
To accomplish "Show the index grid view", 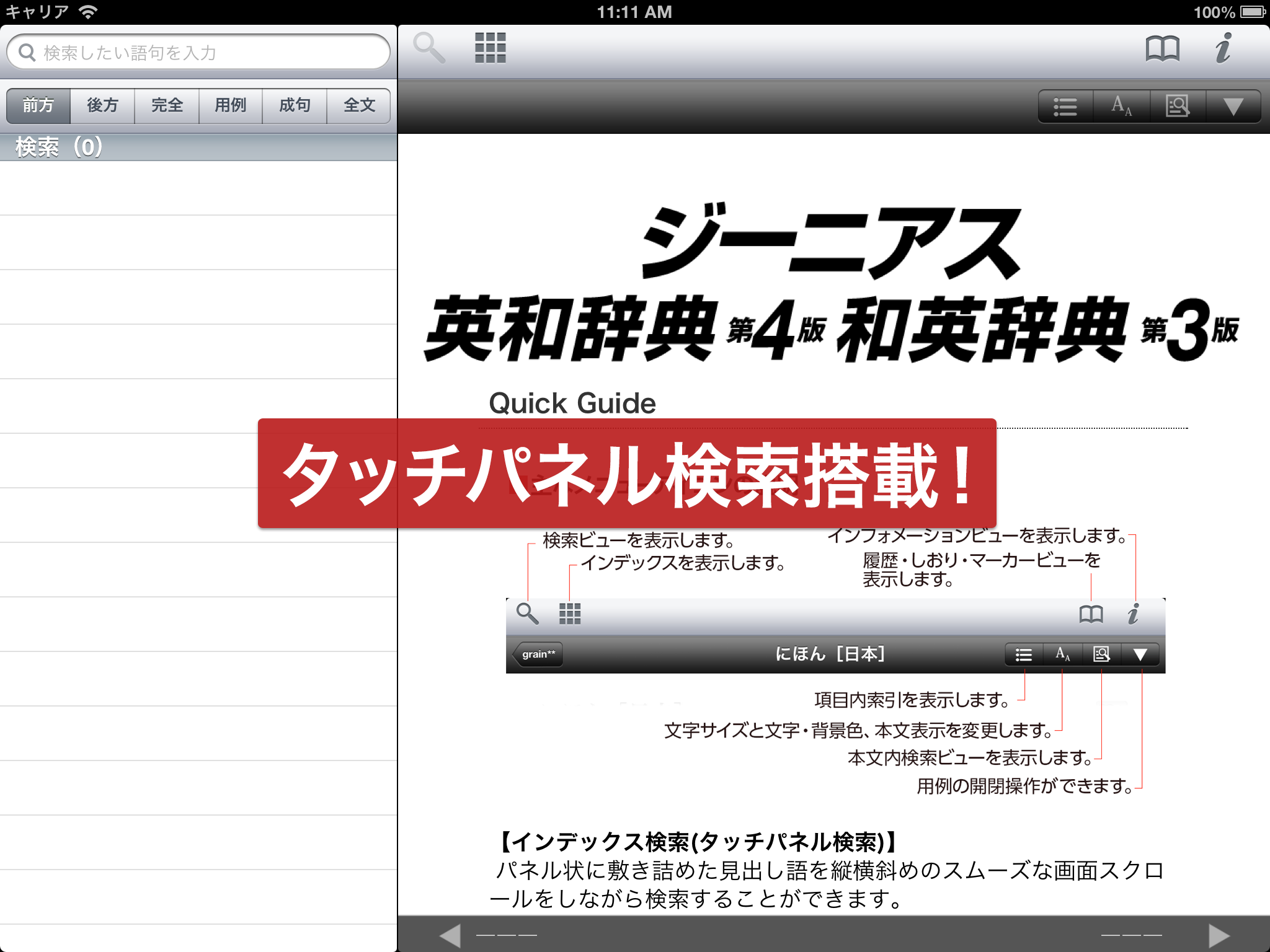I will (x=490, y=48).
